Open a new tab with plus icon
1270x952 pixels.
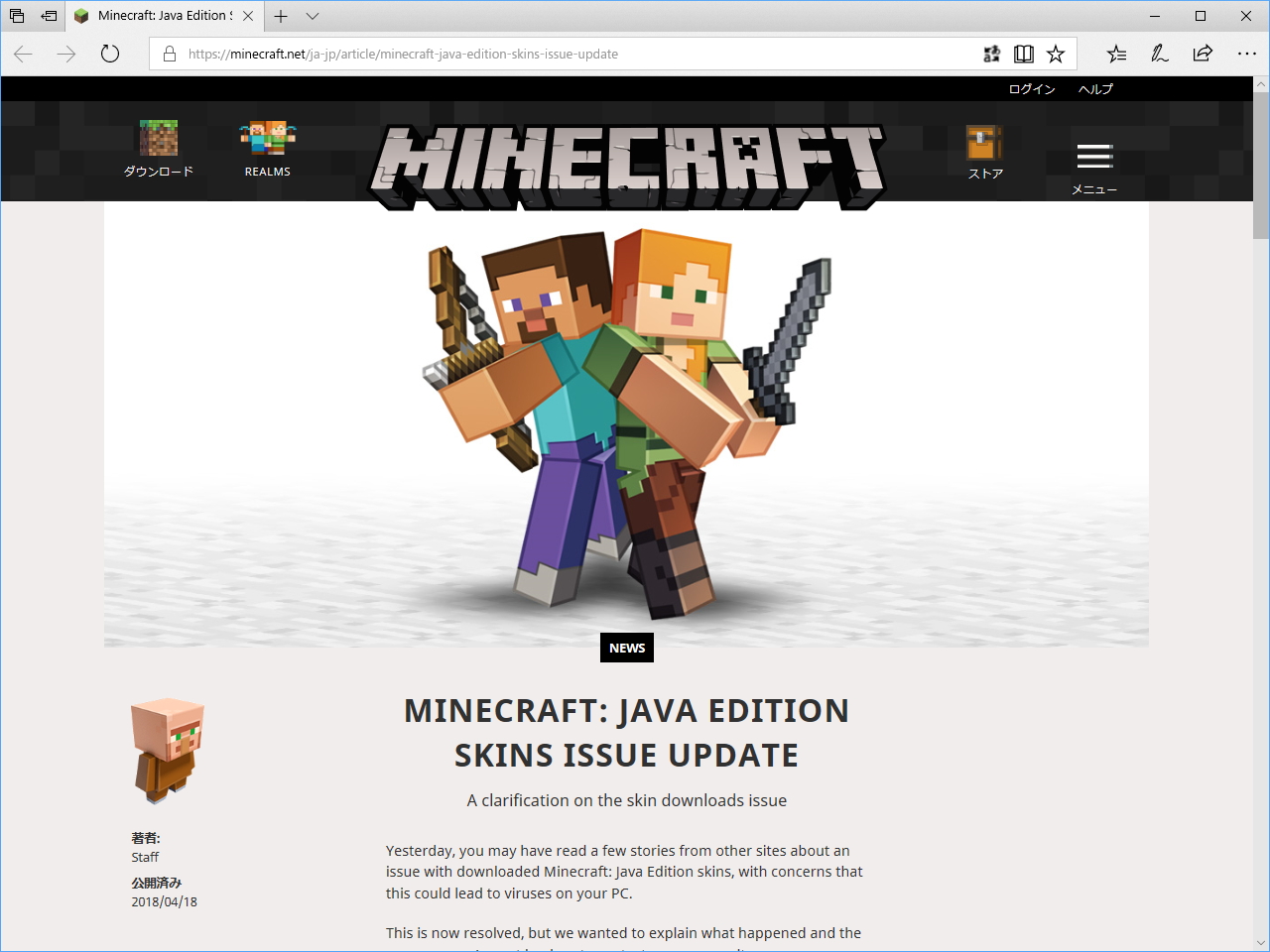tap(281, 16)
